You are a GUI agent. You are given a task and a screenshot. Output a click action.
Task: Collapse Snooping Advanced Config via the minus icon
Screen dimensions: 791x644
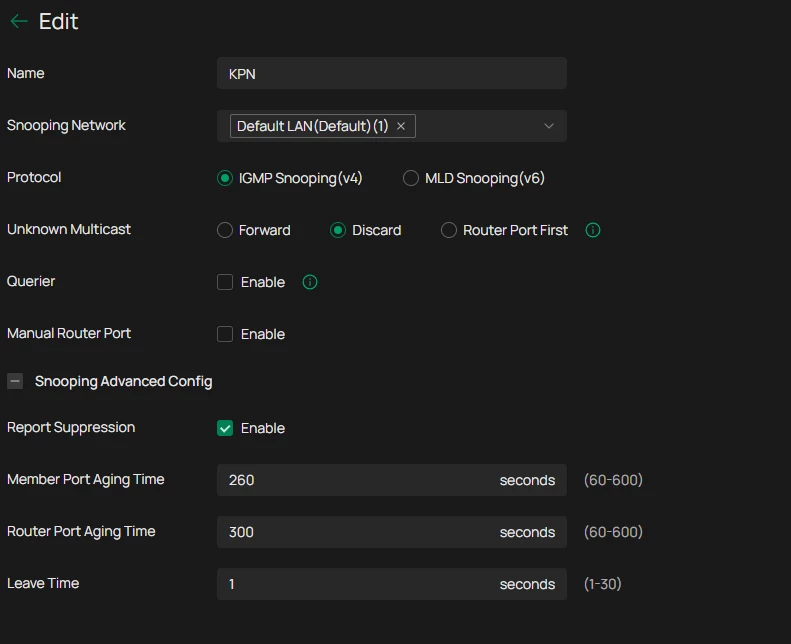[15, 381]
